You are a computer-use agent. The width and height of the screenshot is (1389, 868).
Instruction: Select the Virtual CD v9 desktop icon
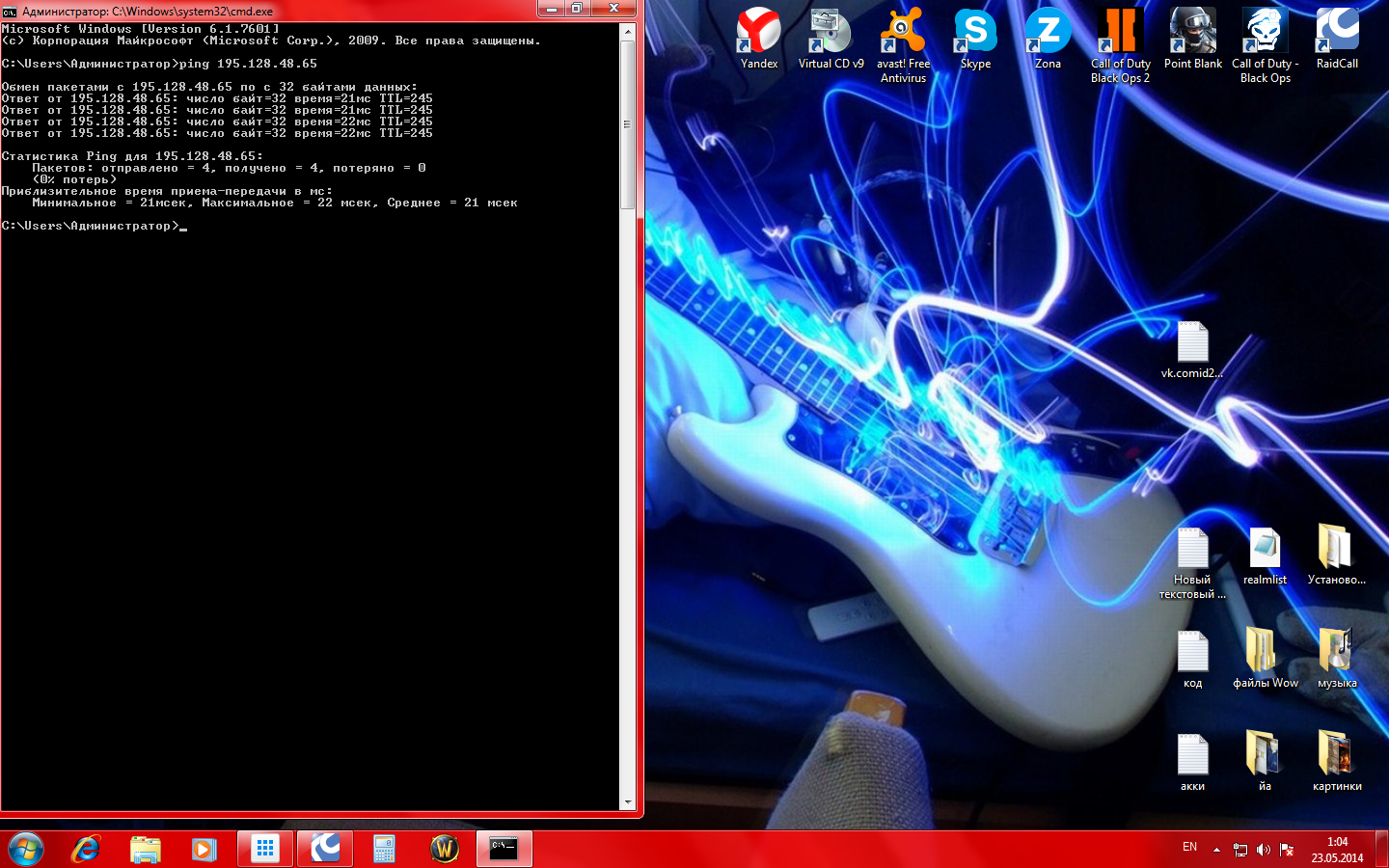(831, 39)
